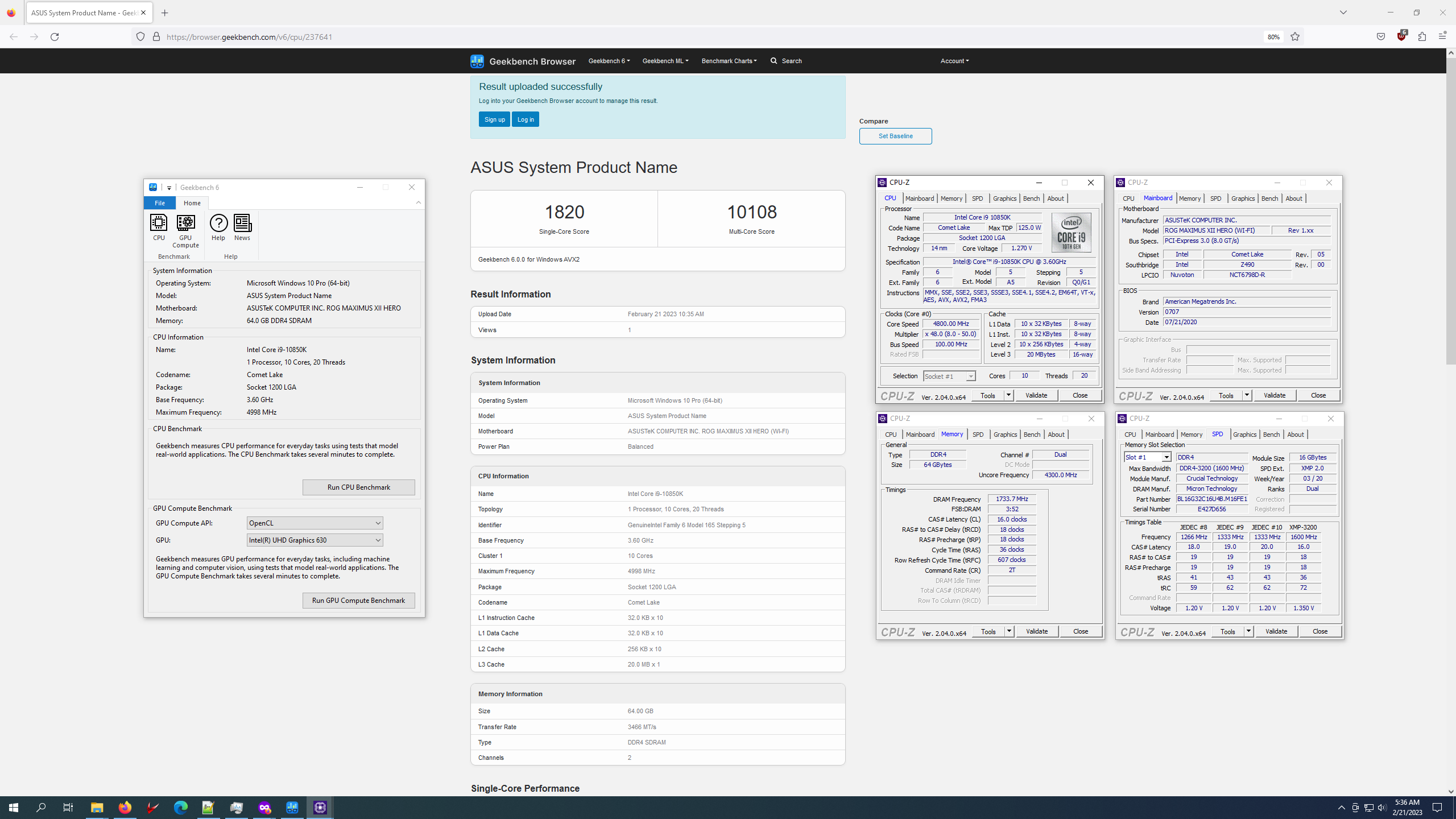Screen dimensions: 1456x819
Task: Switch to Bench tab in CPU-Z CPU window
Action: (1031, 198)
